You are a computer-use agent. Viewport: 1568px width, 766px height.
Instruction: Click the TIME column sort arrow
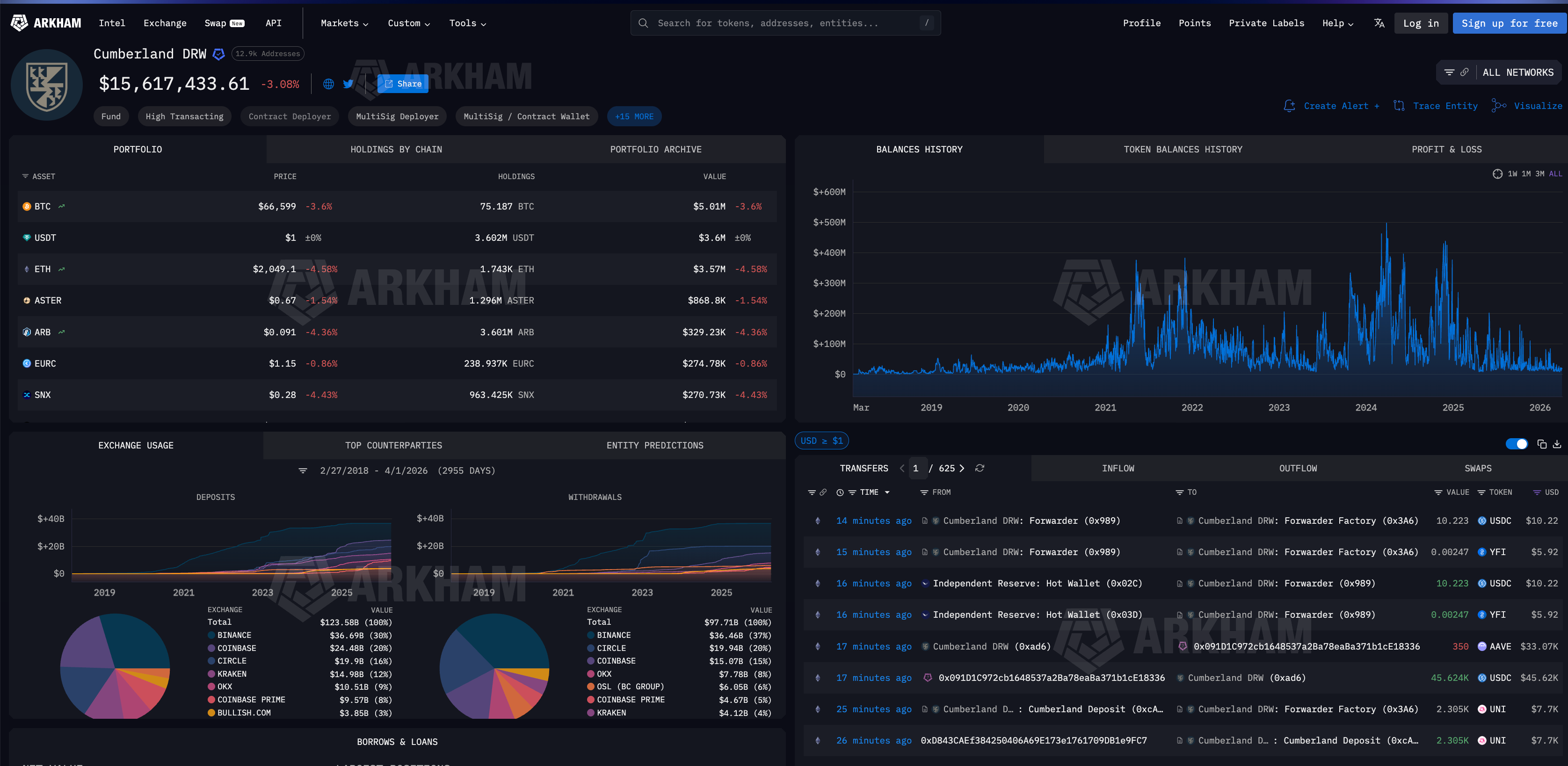pyautogui.click(x=887, y=492)
